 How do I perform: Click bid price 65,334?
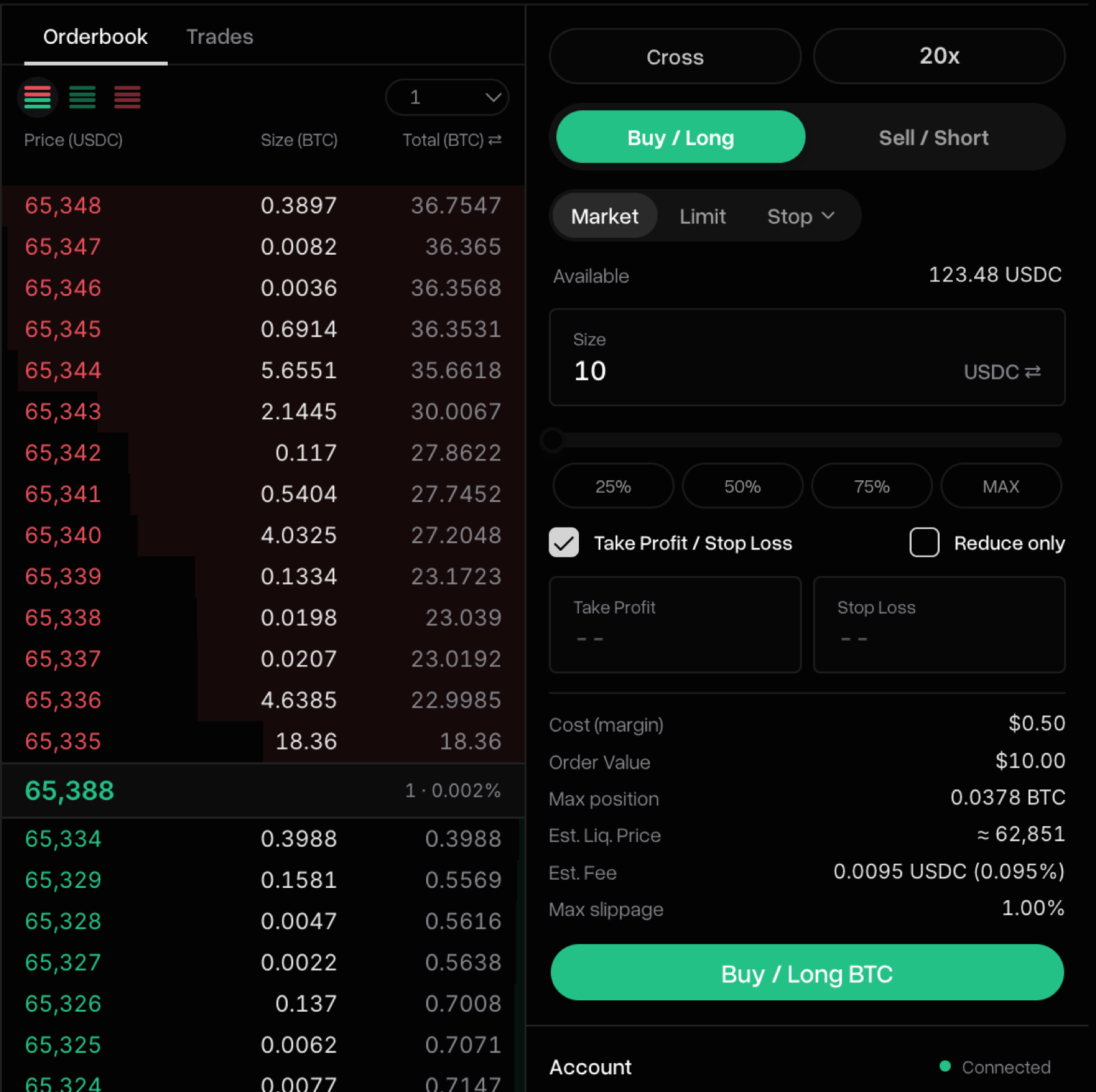63,839
